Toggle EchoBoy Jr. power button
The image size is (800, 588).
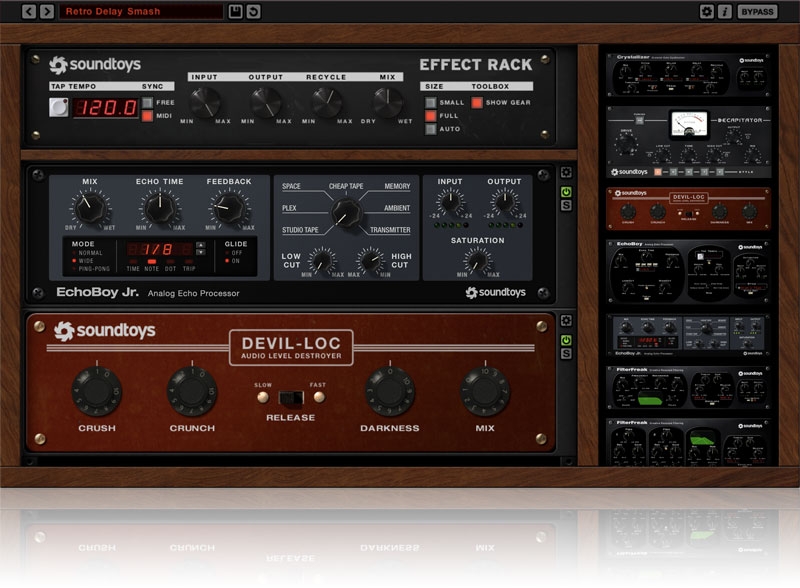(566, 192)
